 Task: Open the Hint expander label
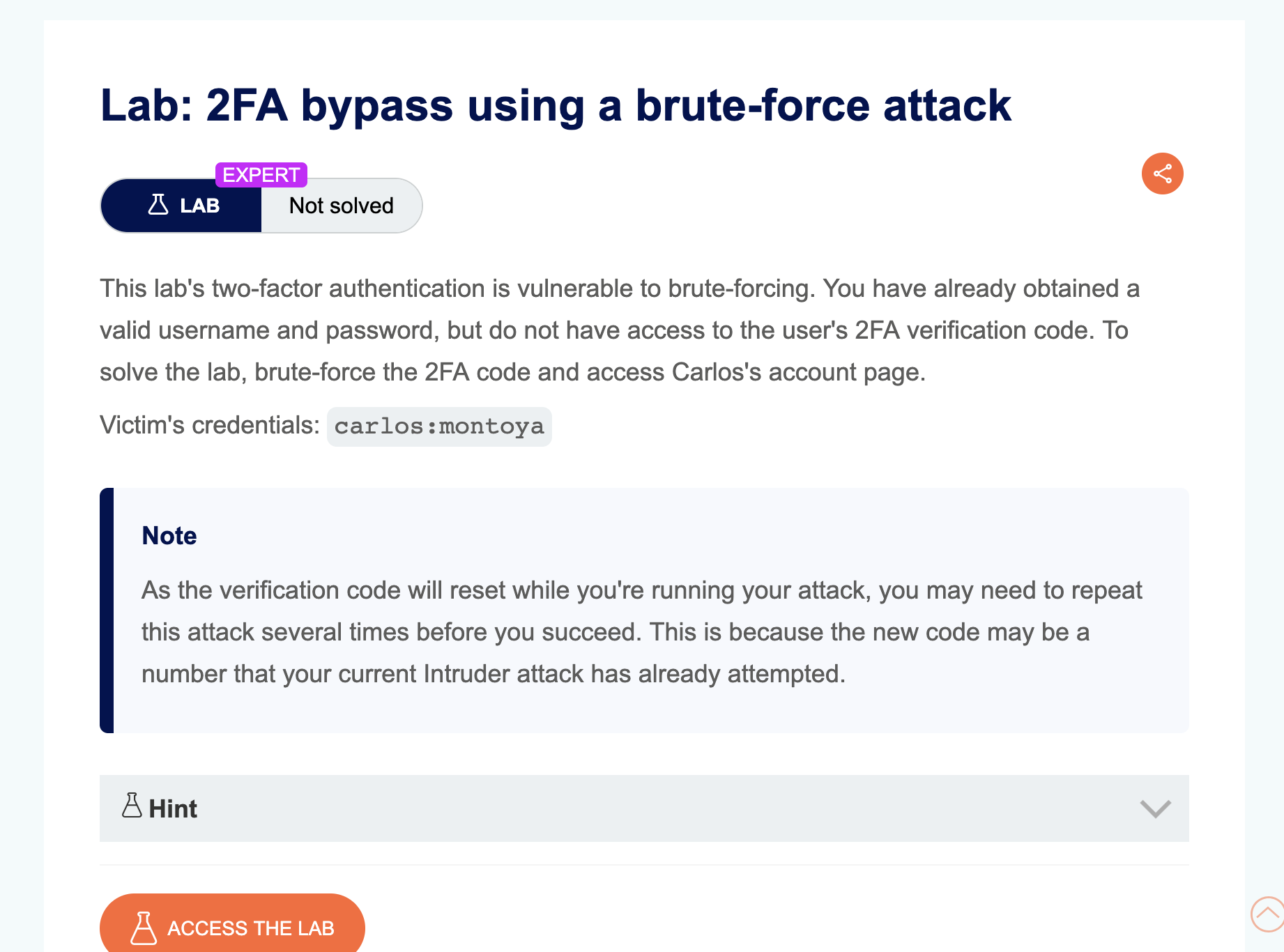173,808
